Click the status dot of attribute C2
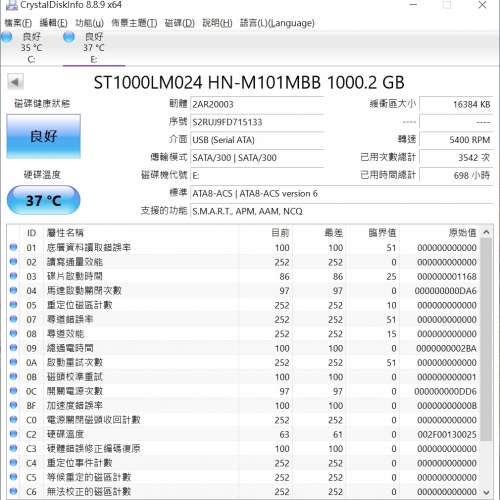Screen dimensions: 500x500 tap(13, 434)
